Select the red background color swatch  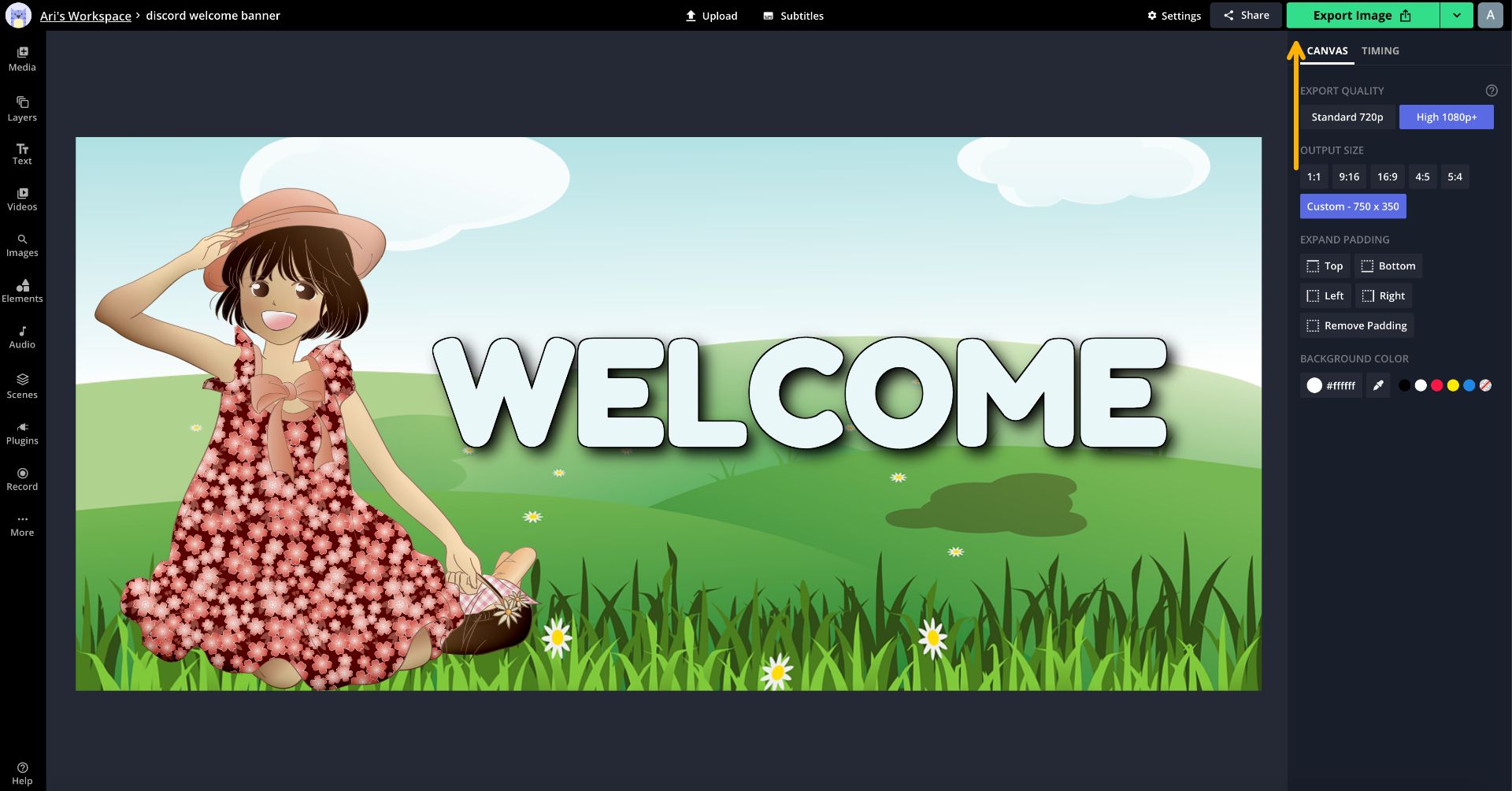(x=1436, y=385)
